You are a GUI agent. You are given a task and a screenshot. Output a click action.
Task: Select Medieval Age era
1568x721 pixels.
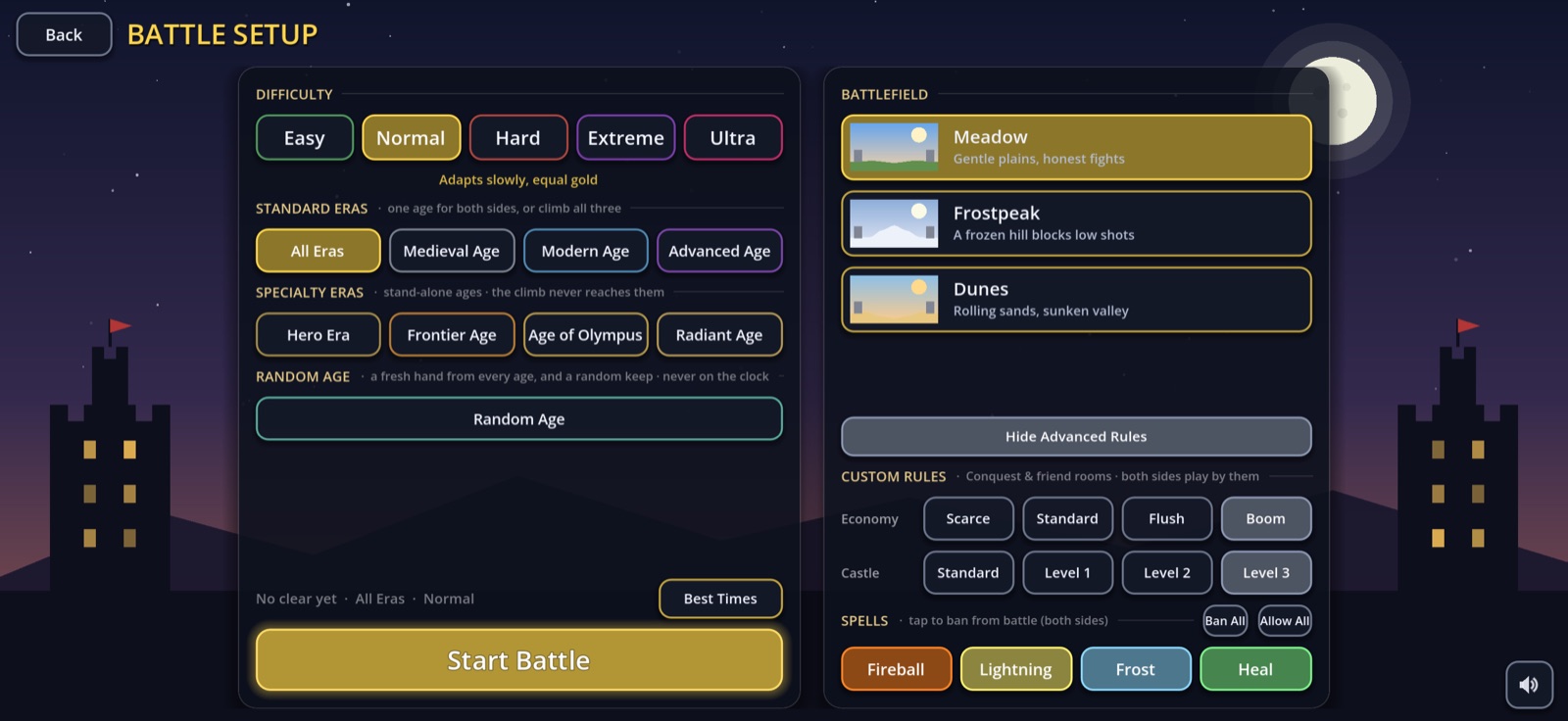point(452,251)
